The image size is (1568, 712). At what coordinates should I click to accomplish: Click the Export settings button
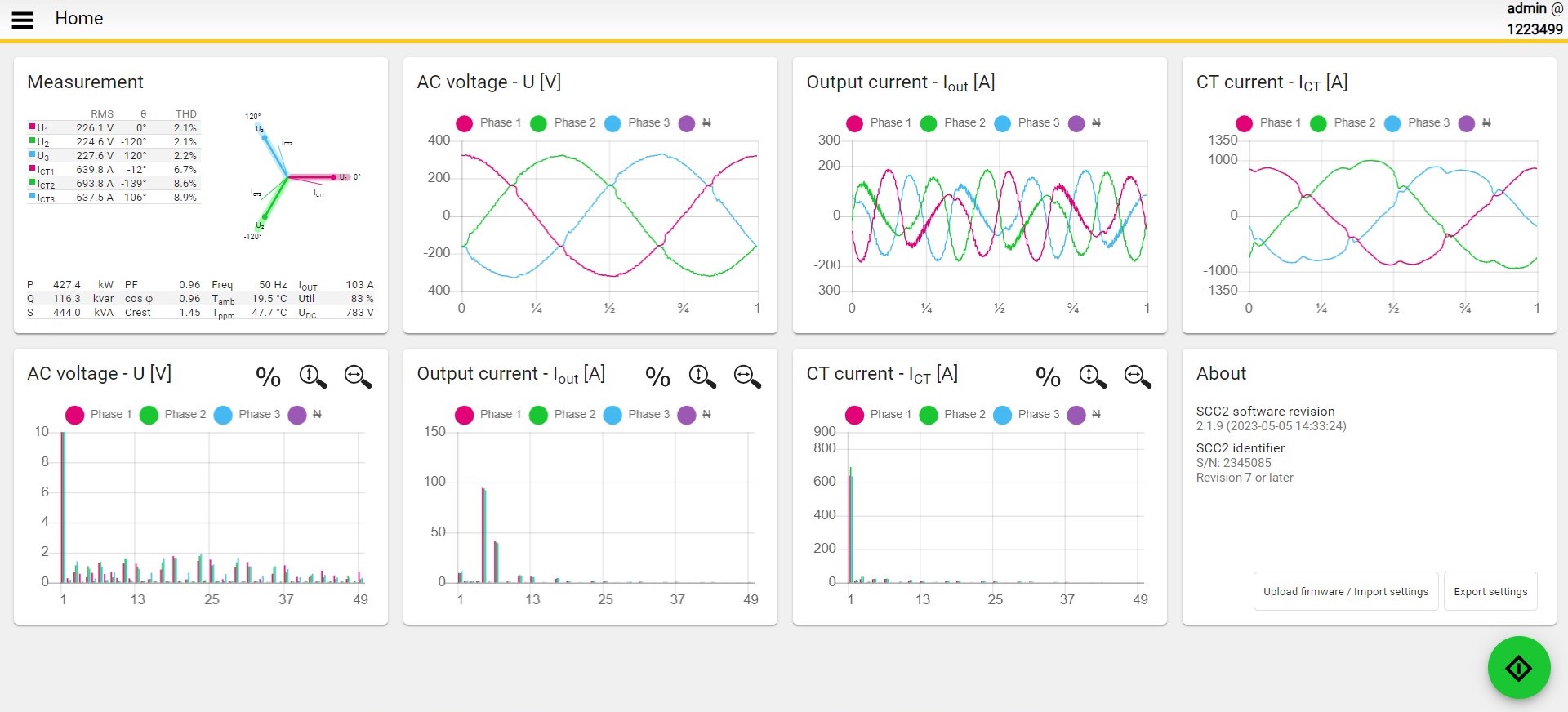point(1490,591)
